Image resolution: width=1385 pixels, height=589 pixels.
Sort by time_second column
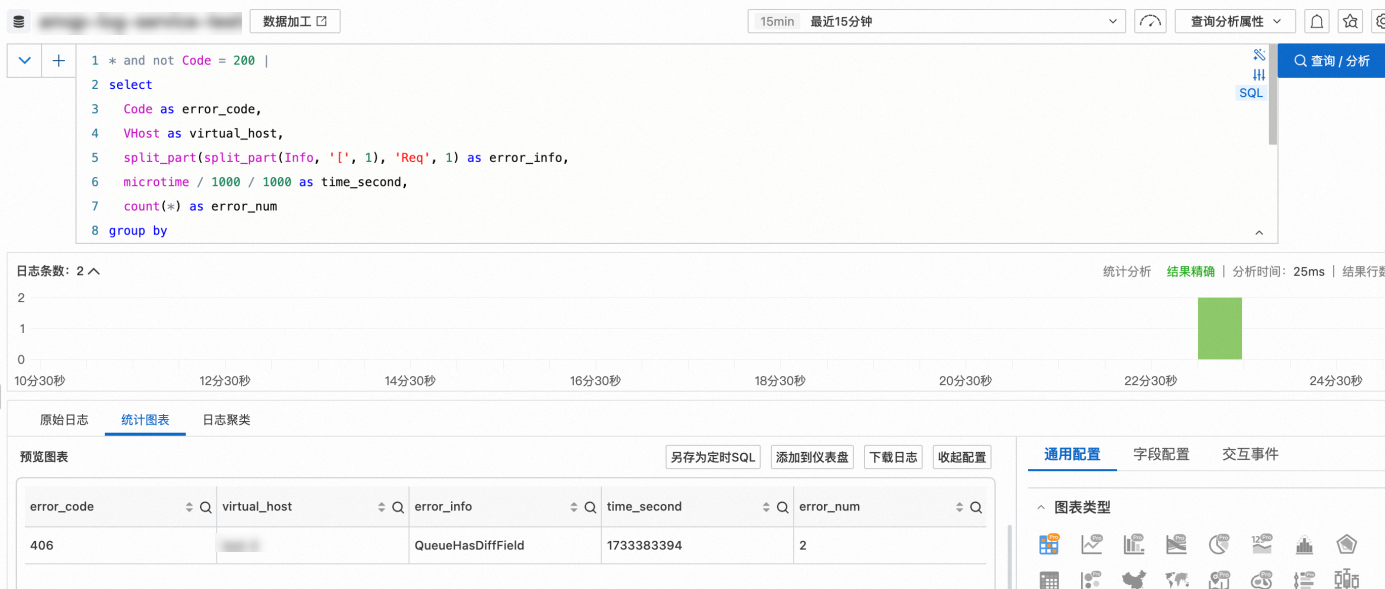[x=766, y=508]
